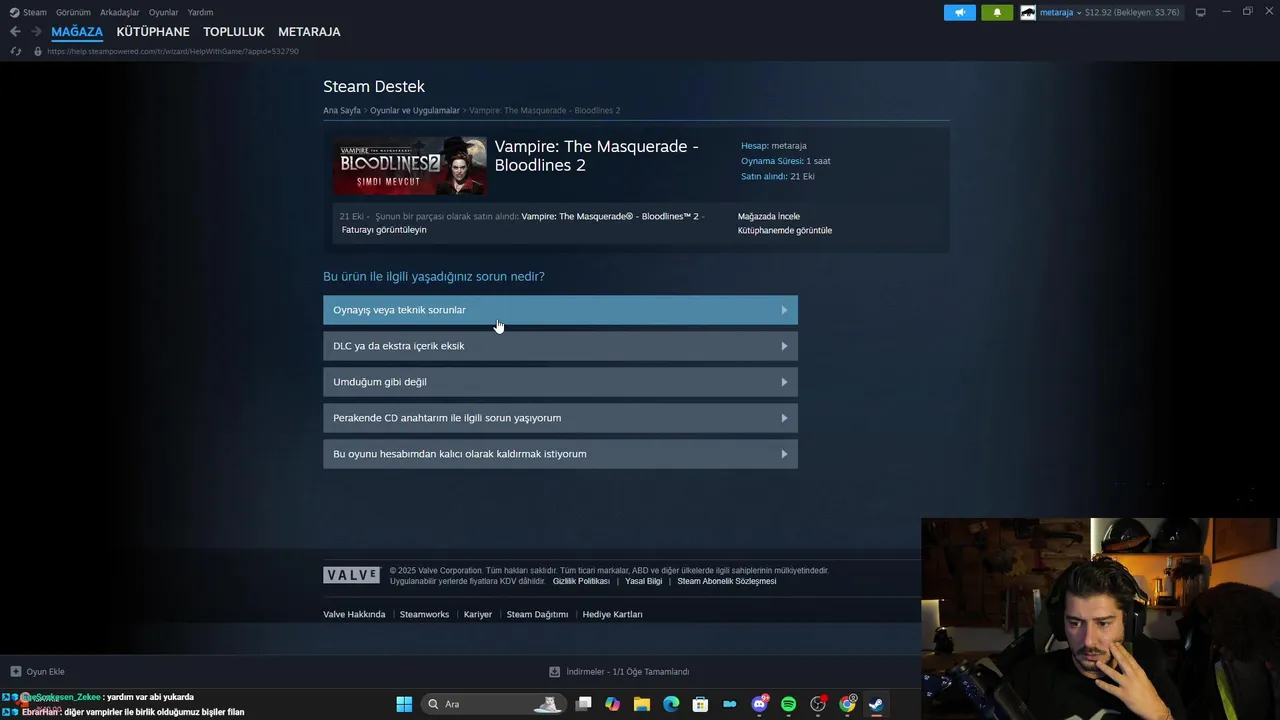Switch to the TOPLULUK tab

coord(234,32)
